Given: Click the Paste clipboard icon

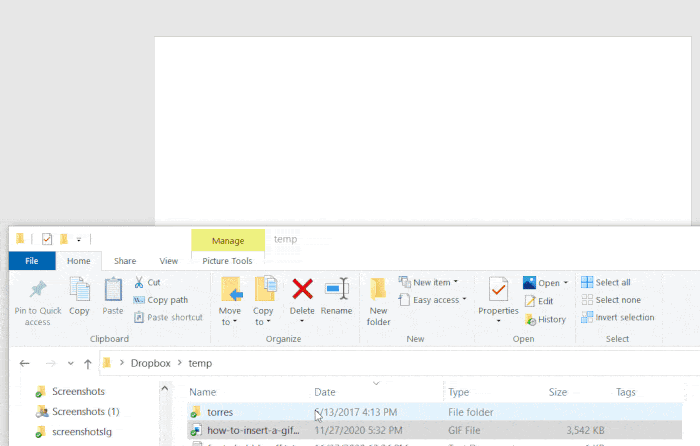Looking at the screenshot, I should [113, 291].
